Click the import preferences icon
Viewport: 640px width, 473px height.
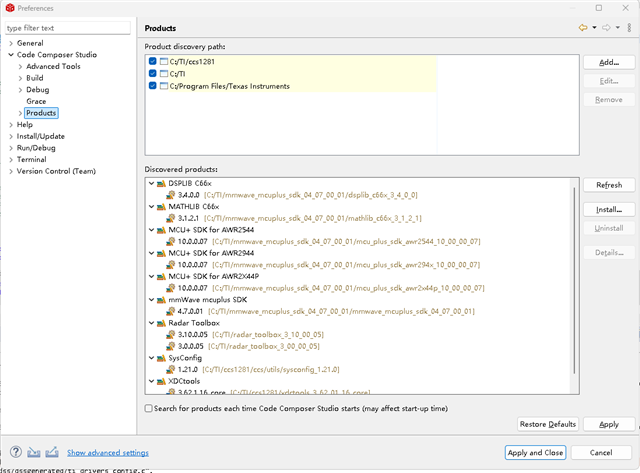pos(33,452)
